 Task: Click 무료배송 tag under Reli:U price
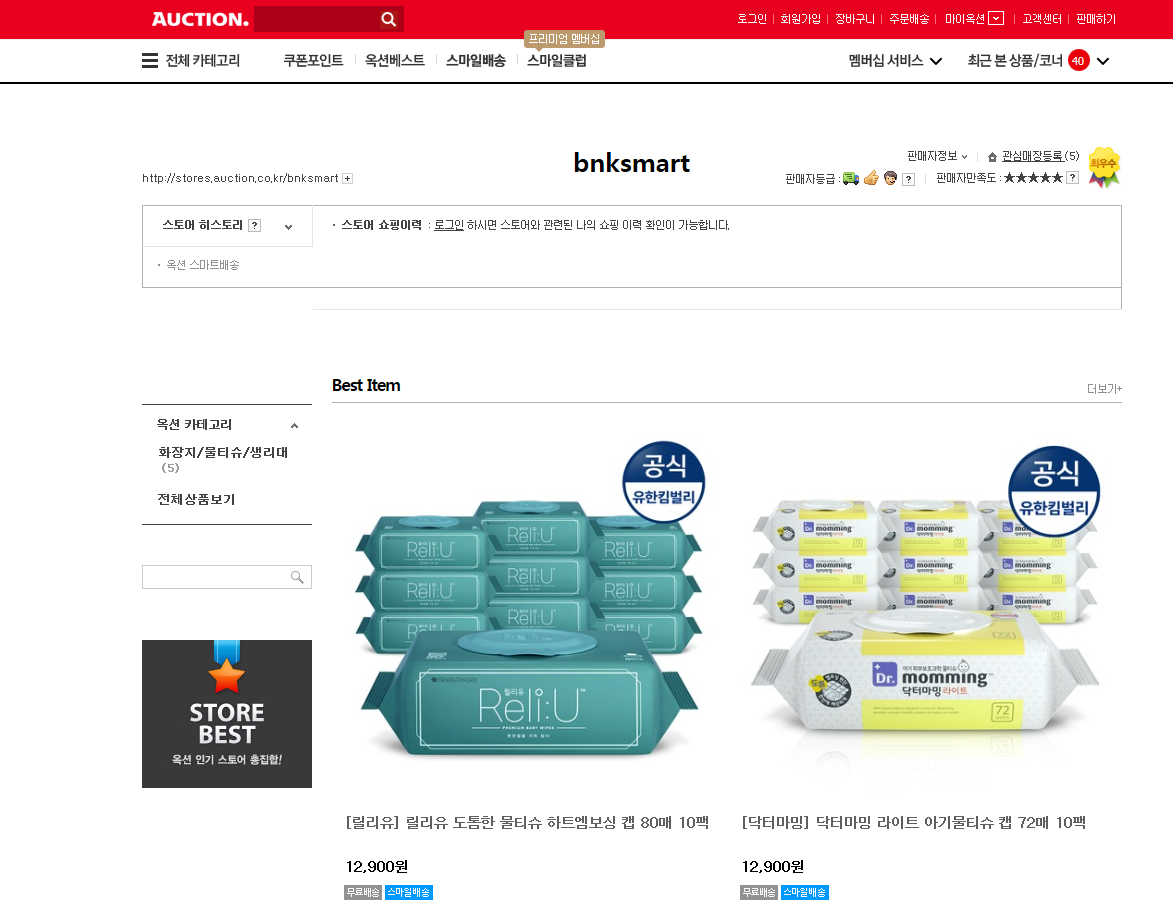(x=363, y=893)
